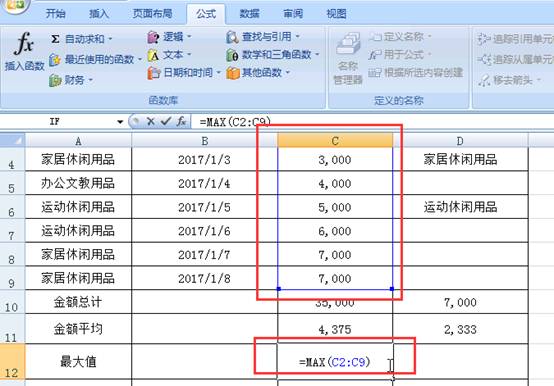
Task: Click the date cell 2017/1/8
Action: [204, 278]
